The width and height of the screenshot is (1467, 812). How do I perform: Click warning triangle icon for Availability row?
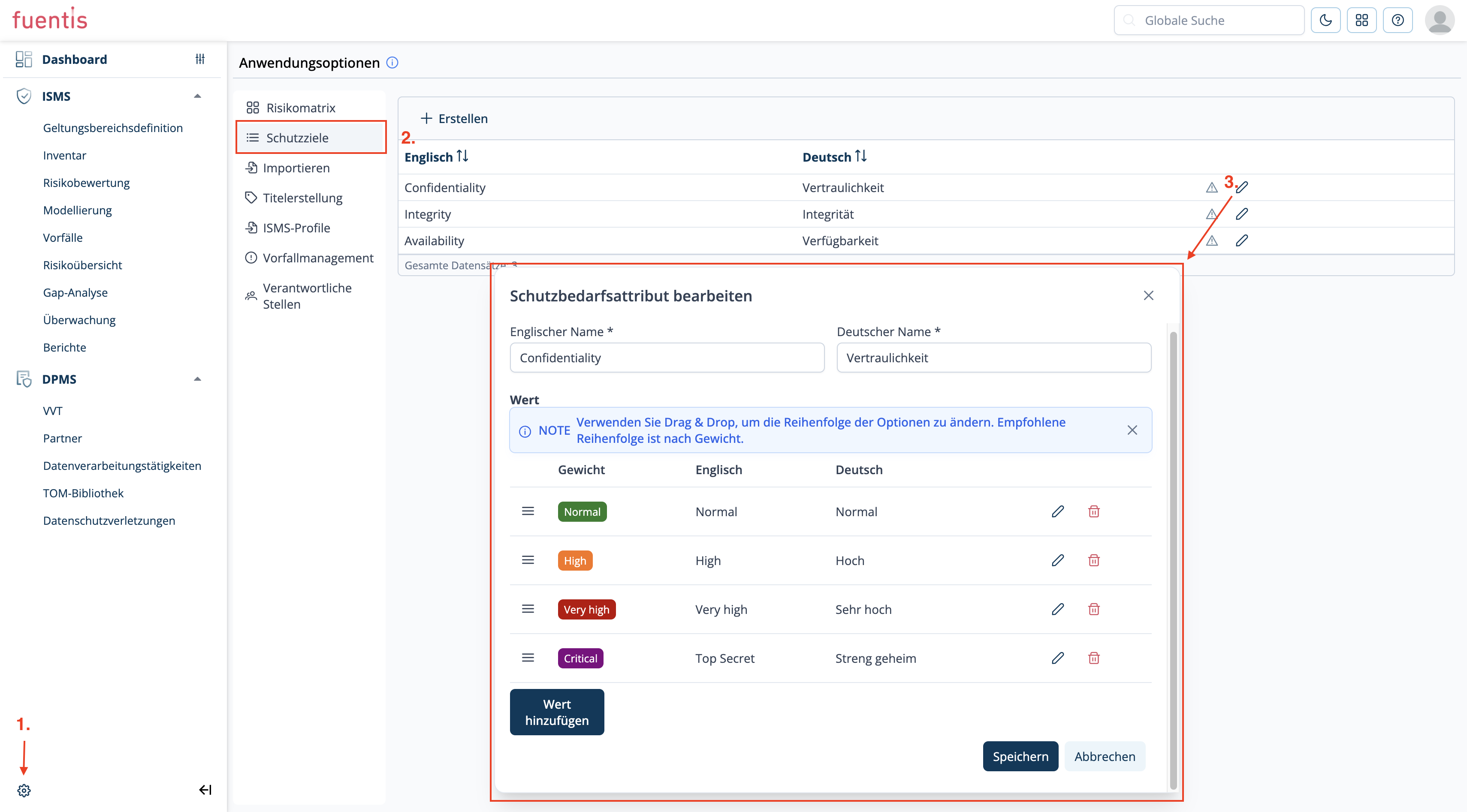click(x=1212, y=241)
